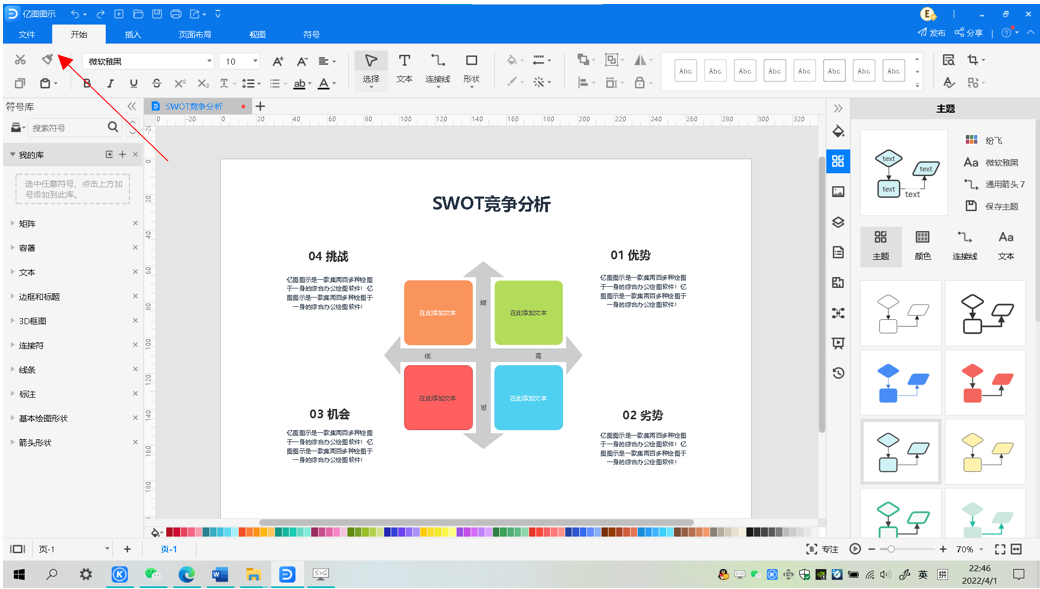Screen dimensions: 1040x589
Task: Toggle Underline text formatting
Action: [x=133, y=83]
